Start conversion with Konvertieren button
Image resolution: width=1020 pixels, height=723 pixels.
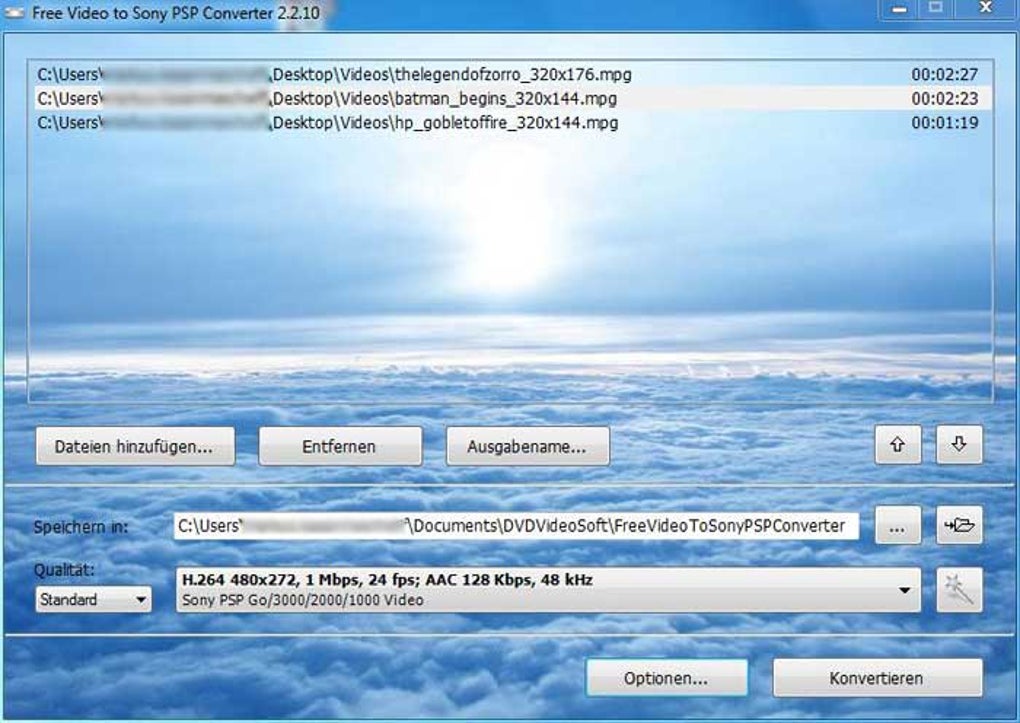tap(878, 678)
